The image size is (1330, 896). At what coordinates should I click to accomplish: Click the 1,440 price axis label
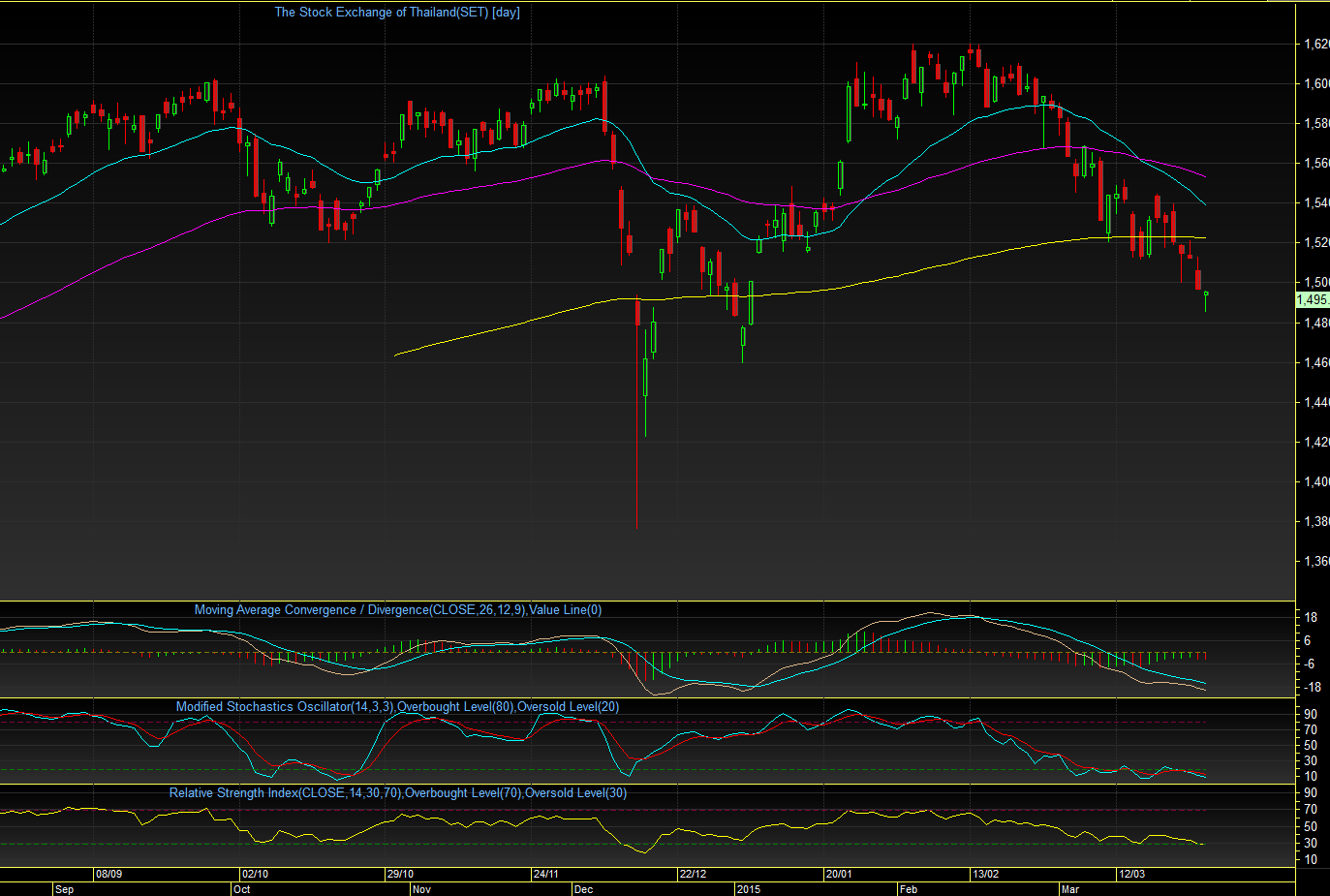1316,402
